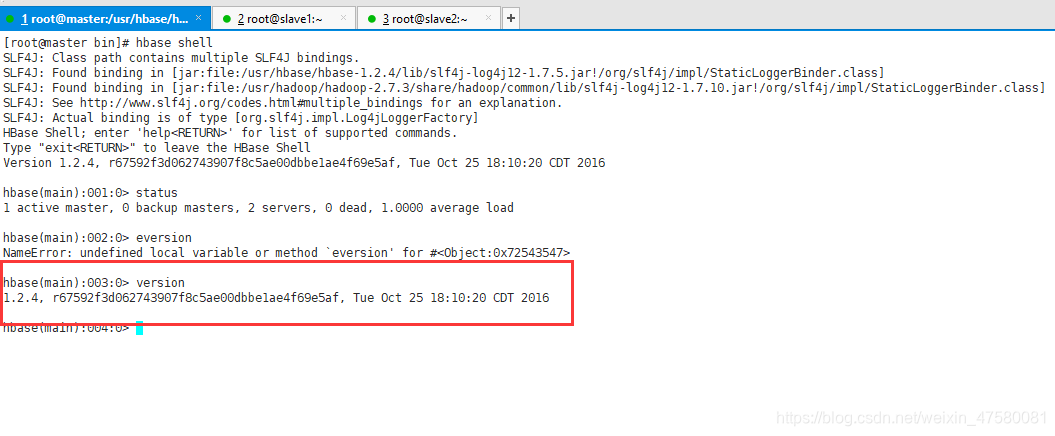Click the hadoop-2.7.3 slf4j-log4j12-1.7.10.jar binding line
Viewport: 1055px width, 436px height.
point(524,88)
